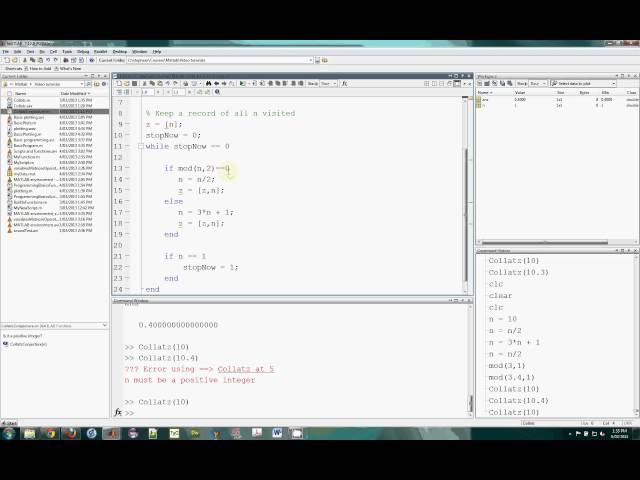Click the Shortcuts label

[12, 69]
